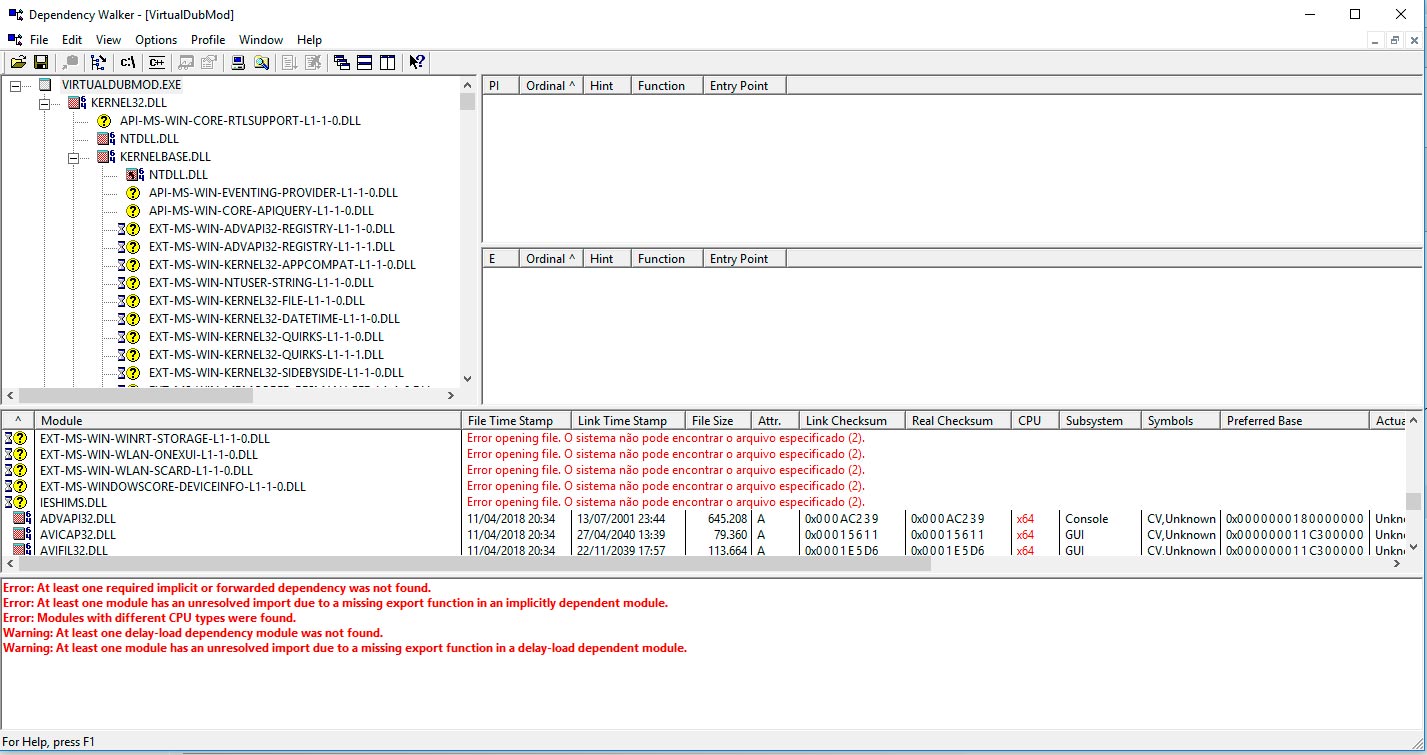The width and height of the screenshot is (1427, 755).
Task: Select VIRTUALDUBMOD.EXE module icon in tree
Action: click(46, 85)
